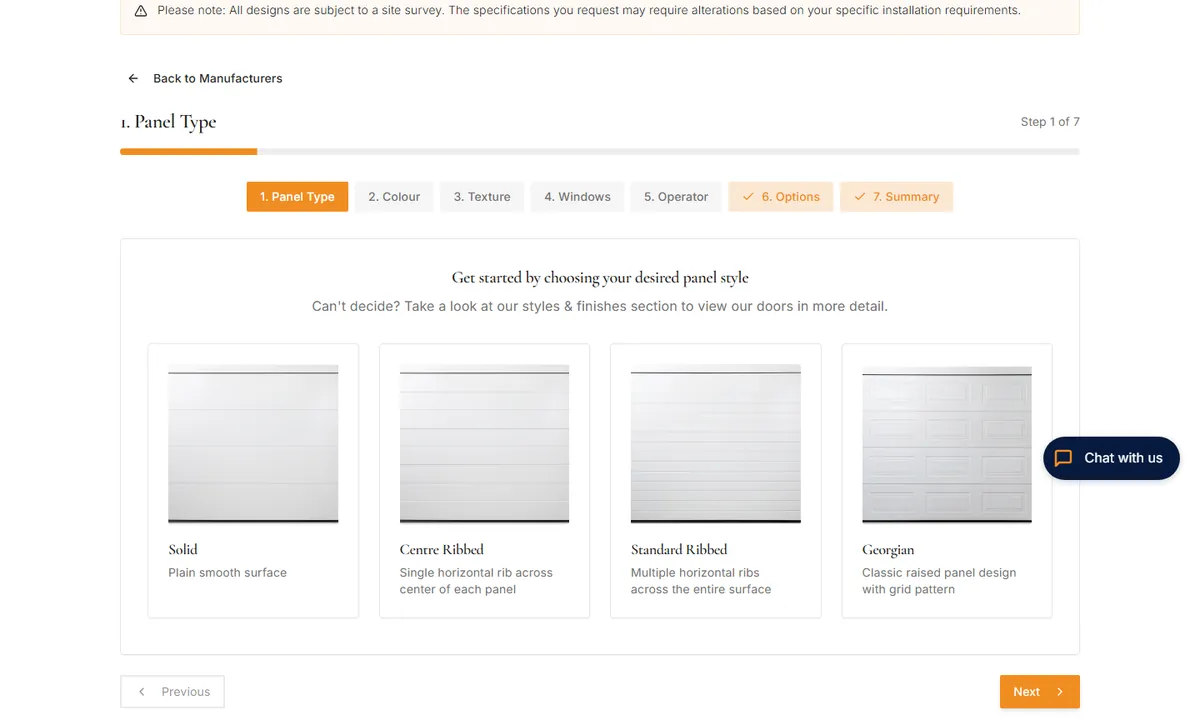
Task: Click the Previous button
Action: [172, 692]
